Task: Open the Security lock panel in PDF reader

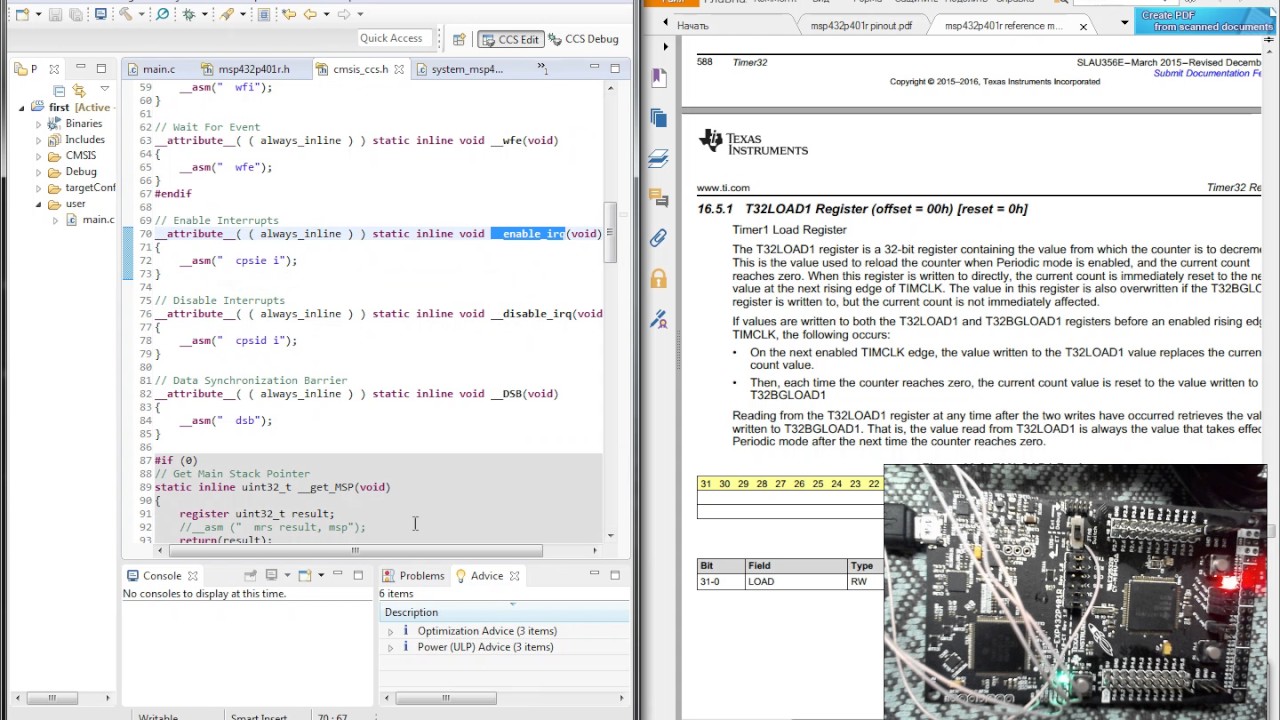Action: (x=658, y=278)
